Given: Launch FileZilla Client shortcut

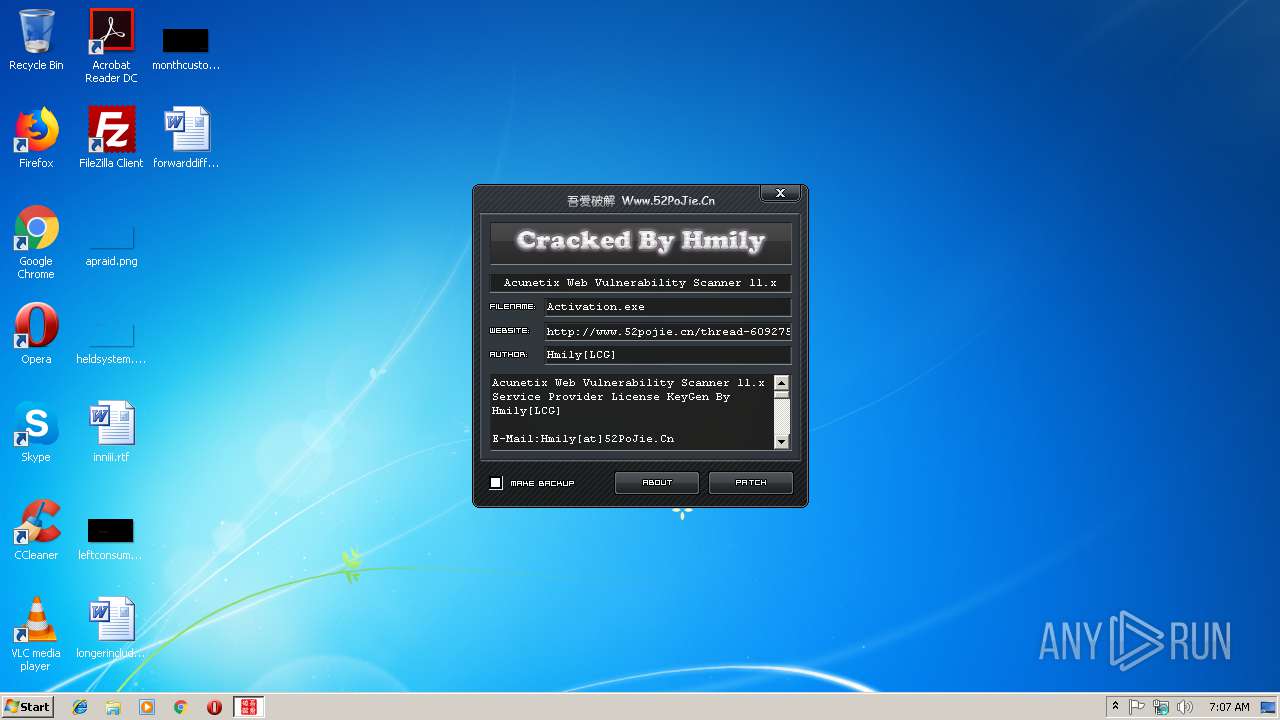Looking at the screenshot, I should point(111,138).
